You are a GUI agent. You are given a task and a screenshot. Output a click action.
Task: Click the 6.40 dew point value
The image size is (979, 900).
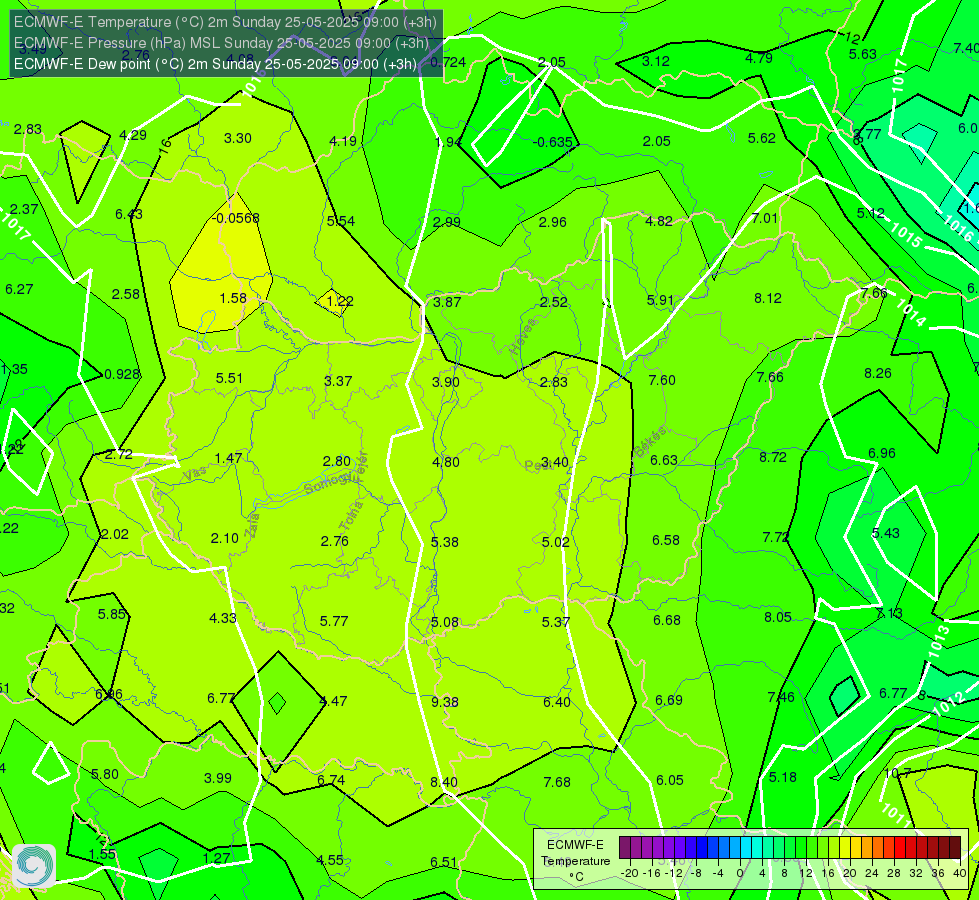[x=556, y=703]
